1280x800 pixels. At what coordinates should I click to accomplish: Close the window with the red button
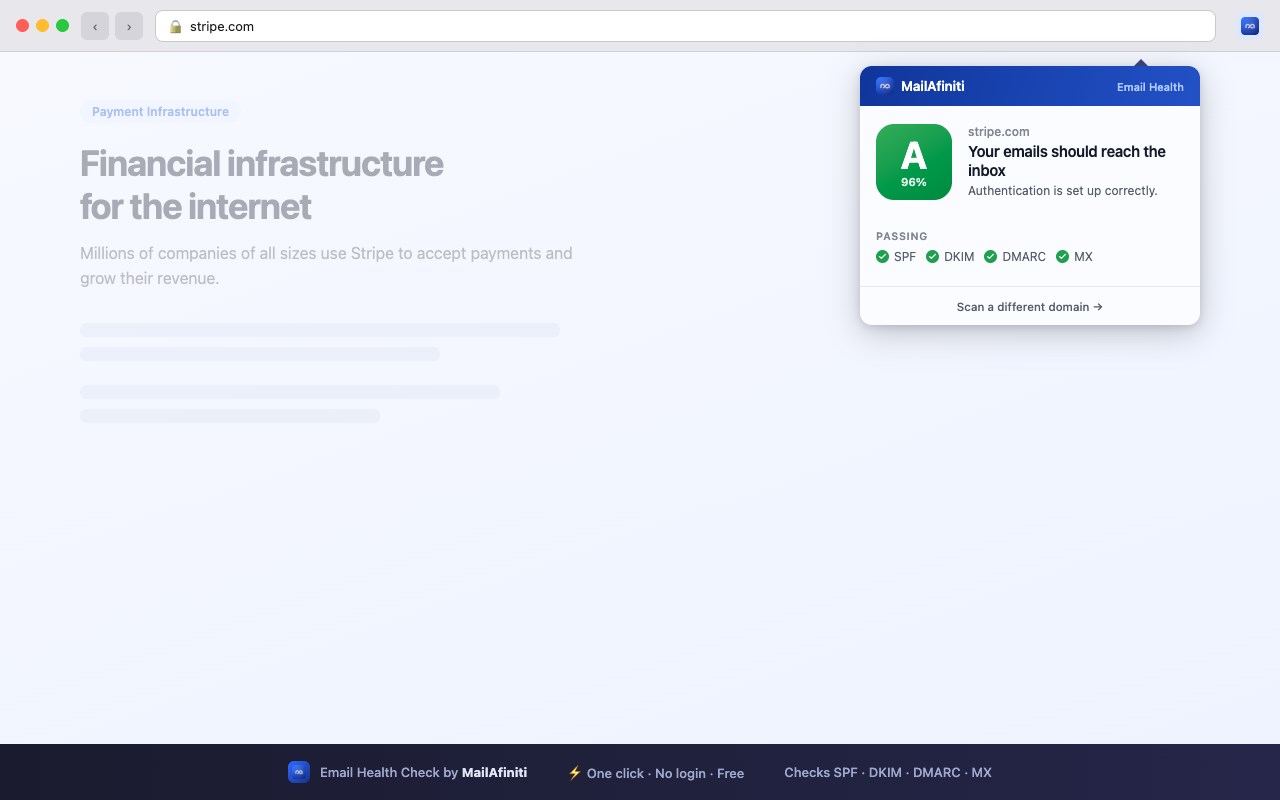coord(22,26)
